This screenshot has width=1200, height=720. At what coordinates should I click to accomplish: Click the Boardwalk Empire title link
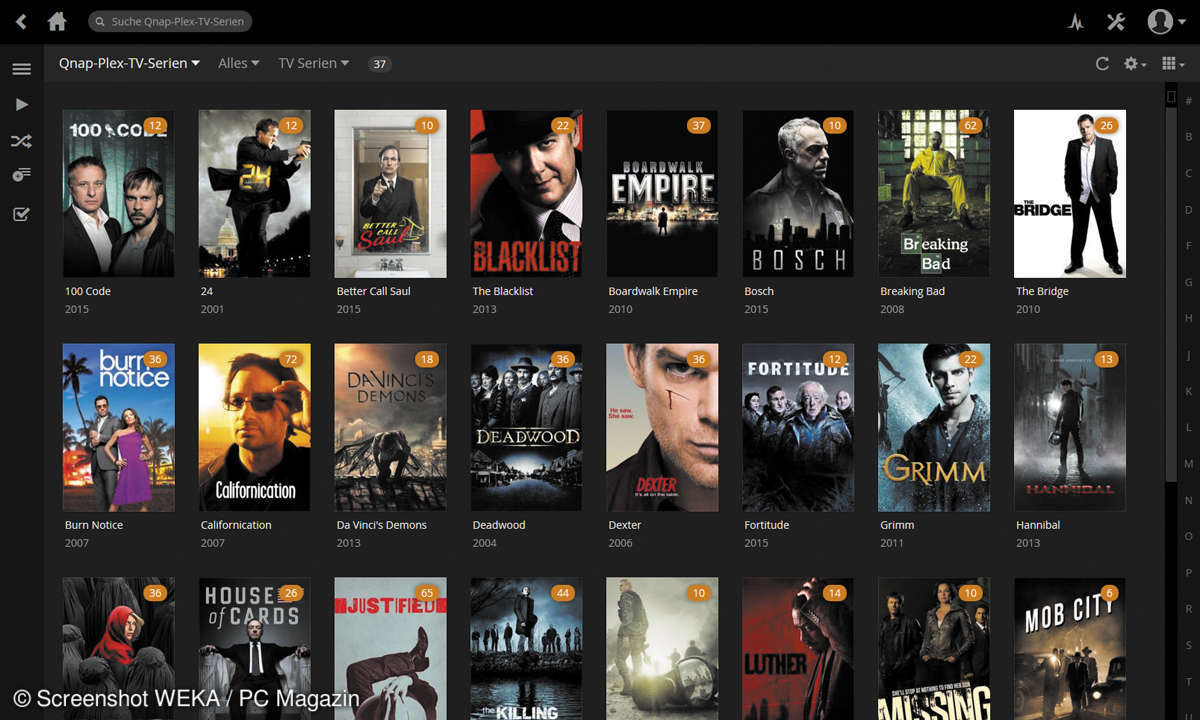pyautogui.click(x=653, y=291)
